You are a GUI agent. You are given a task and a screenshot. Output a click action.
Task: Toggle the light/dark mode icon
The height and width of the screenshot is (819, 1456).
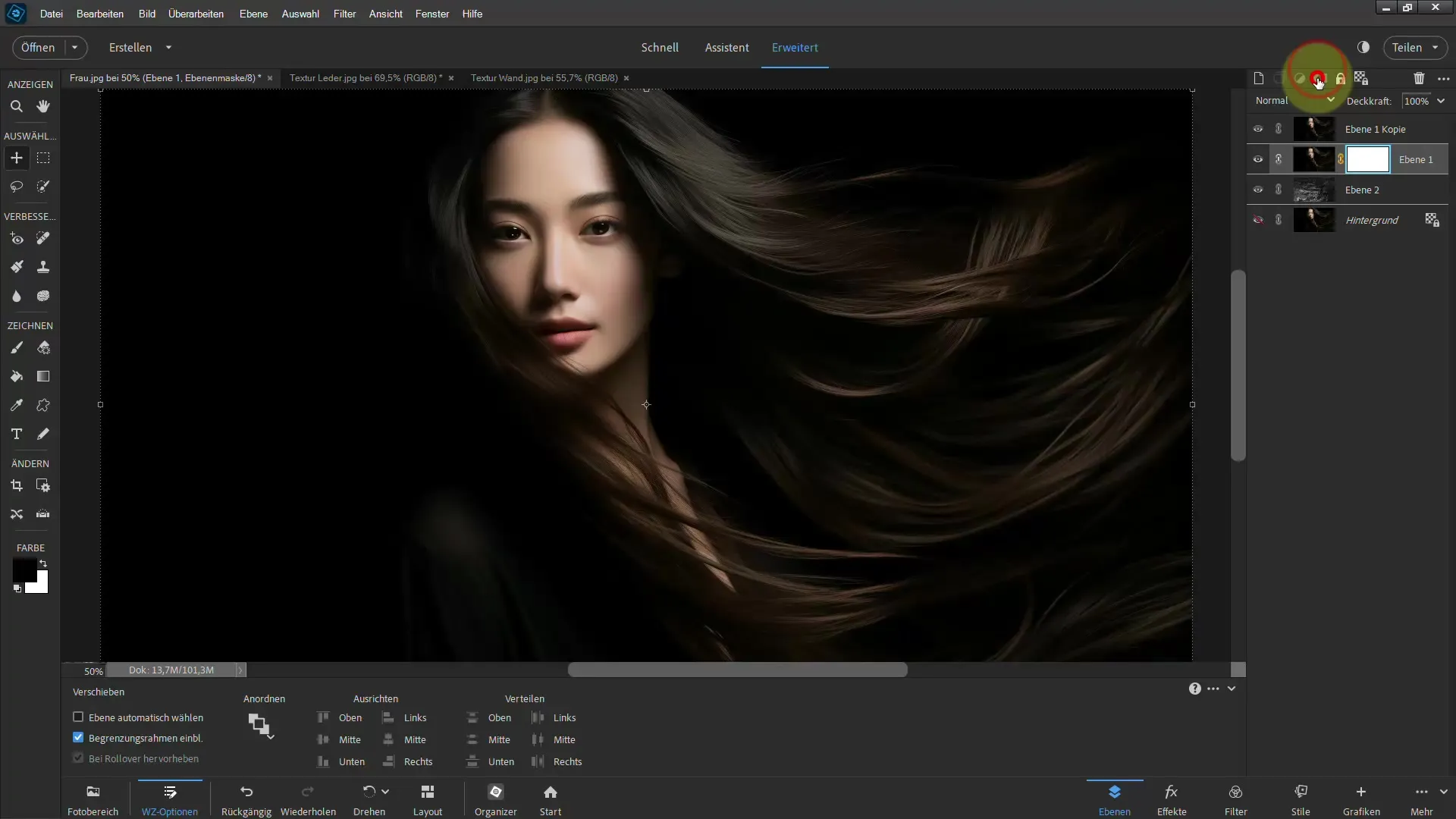click(1363, 47)
